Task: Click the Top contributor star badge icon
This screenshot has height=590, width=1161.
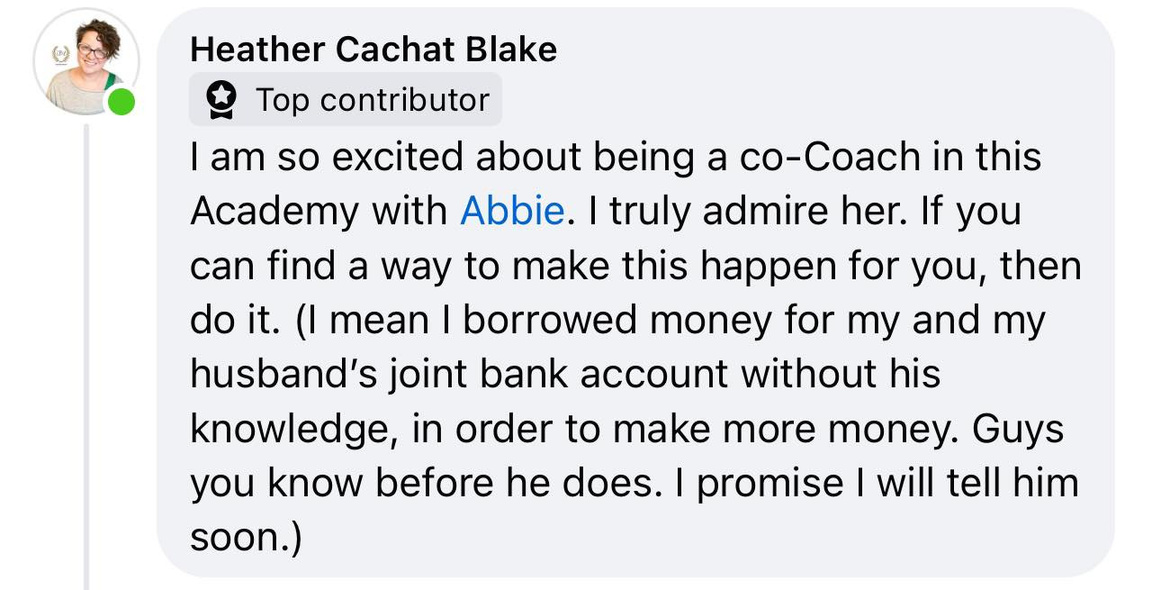Action: click(221, 100)
